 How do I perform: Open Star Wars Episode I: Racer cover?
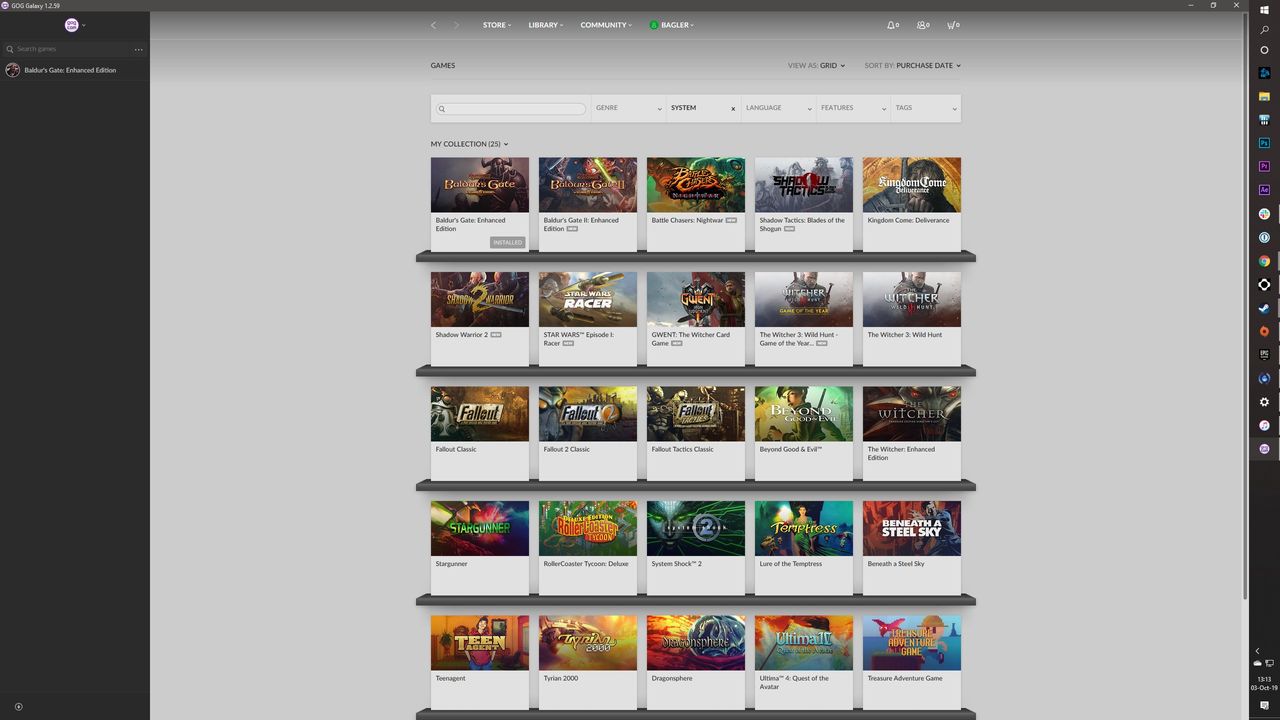[588, 299]
